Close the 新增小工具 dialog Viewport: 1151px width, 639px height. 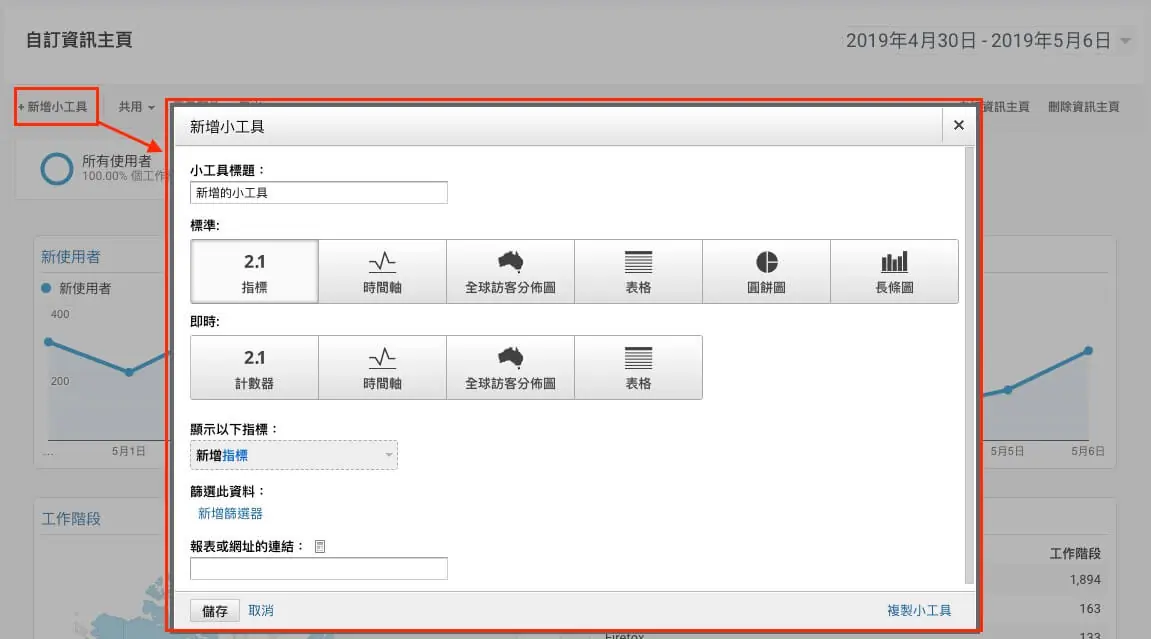[959, 125]
